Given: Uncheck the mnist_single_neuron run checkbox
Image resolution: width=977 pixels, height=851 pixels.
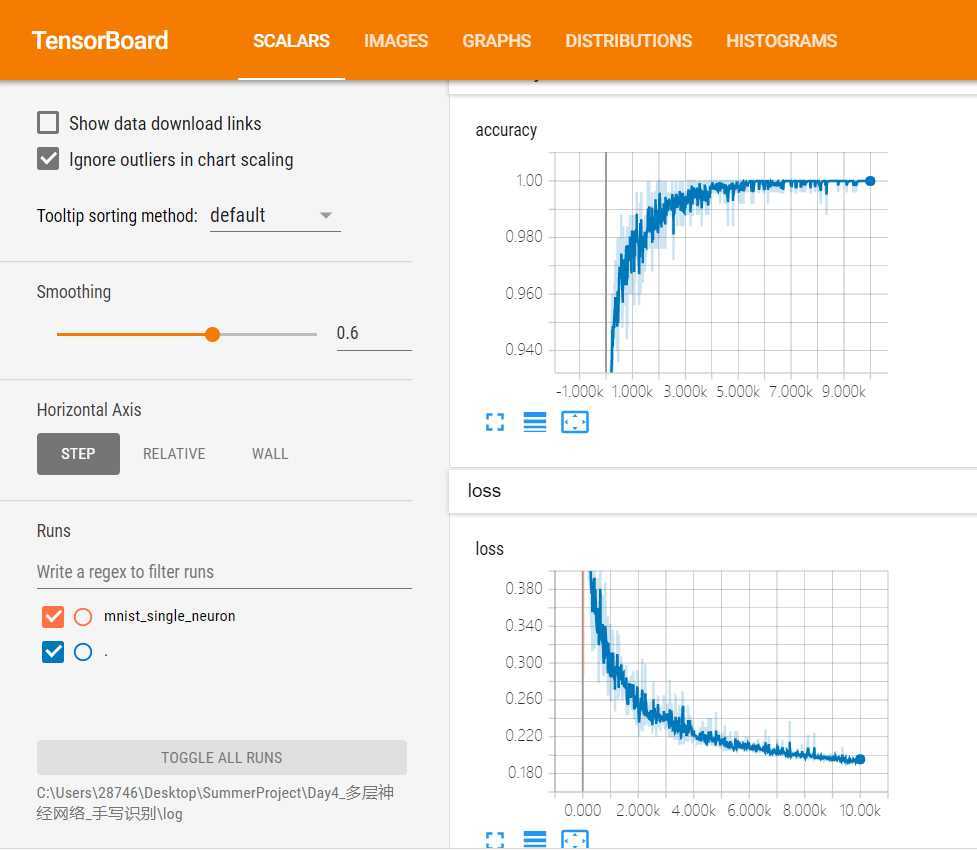Looking at the screenshot, I should tap(53, 617).
